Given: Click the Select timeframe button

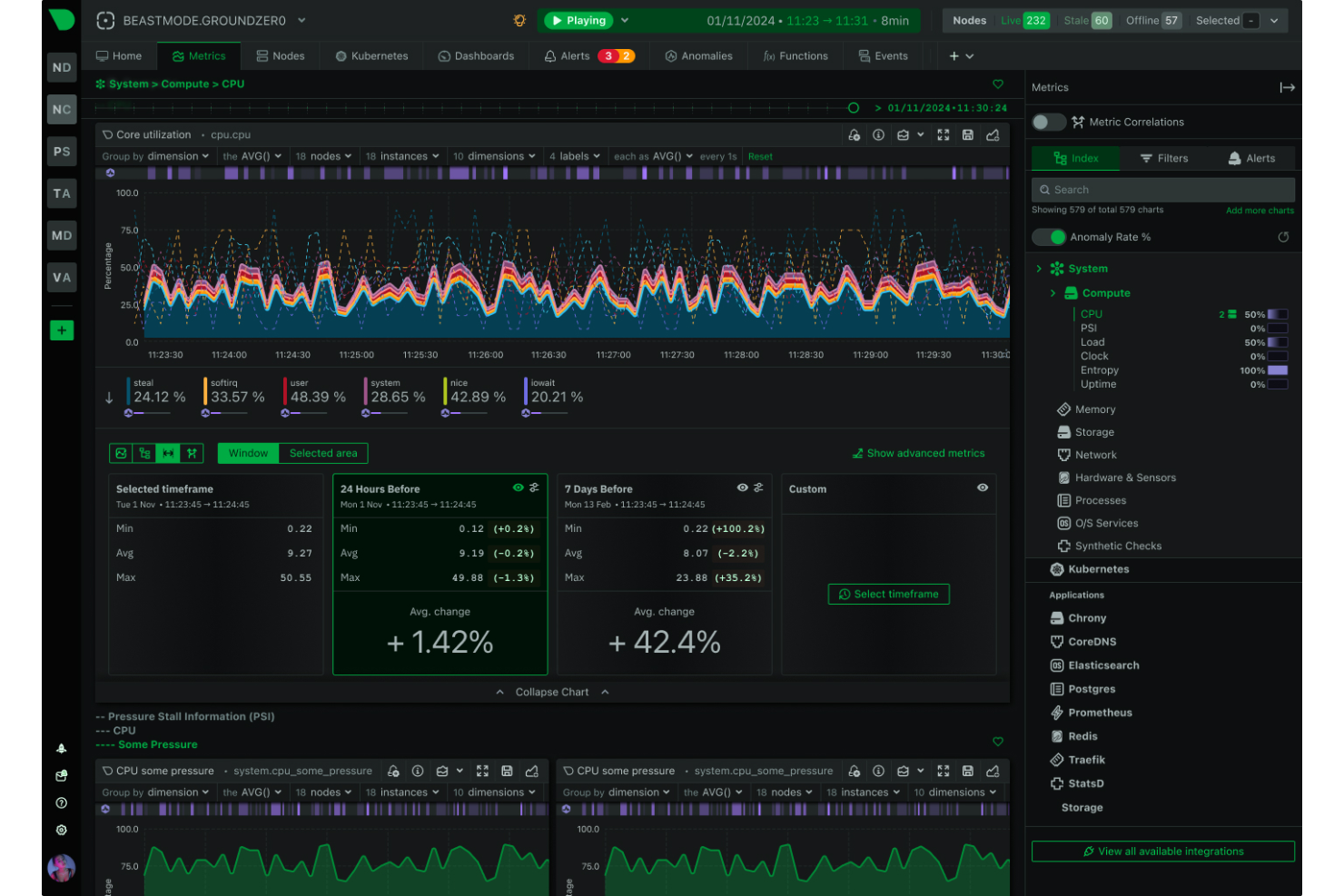Looking at the screenshot, I should click(x=888, y=594).
